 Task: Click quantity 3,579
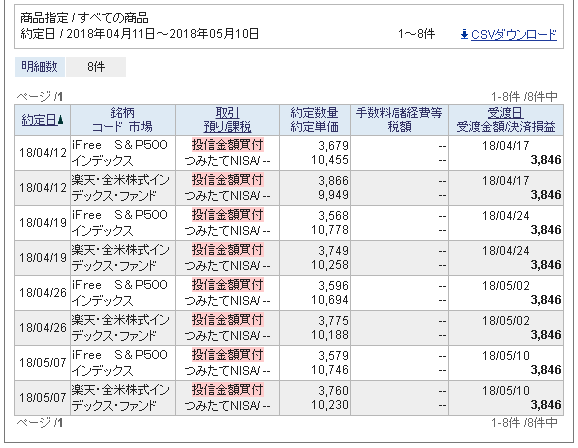334,356
